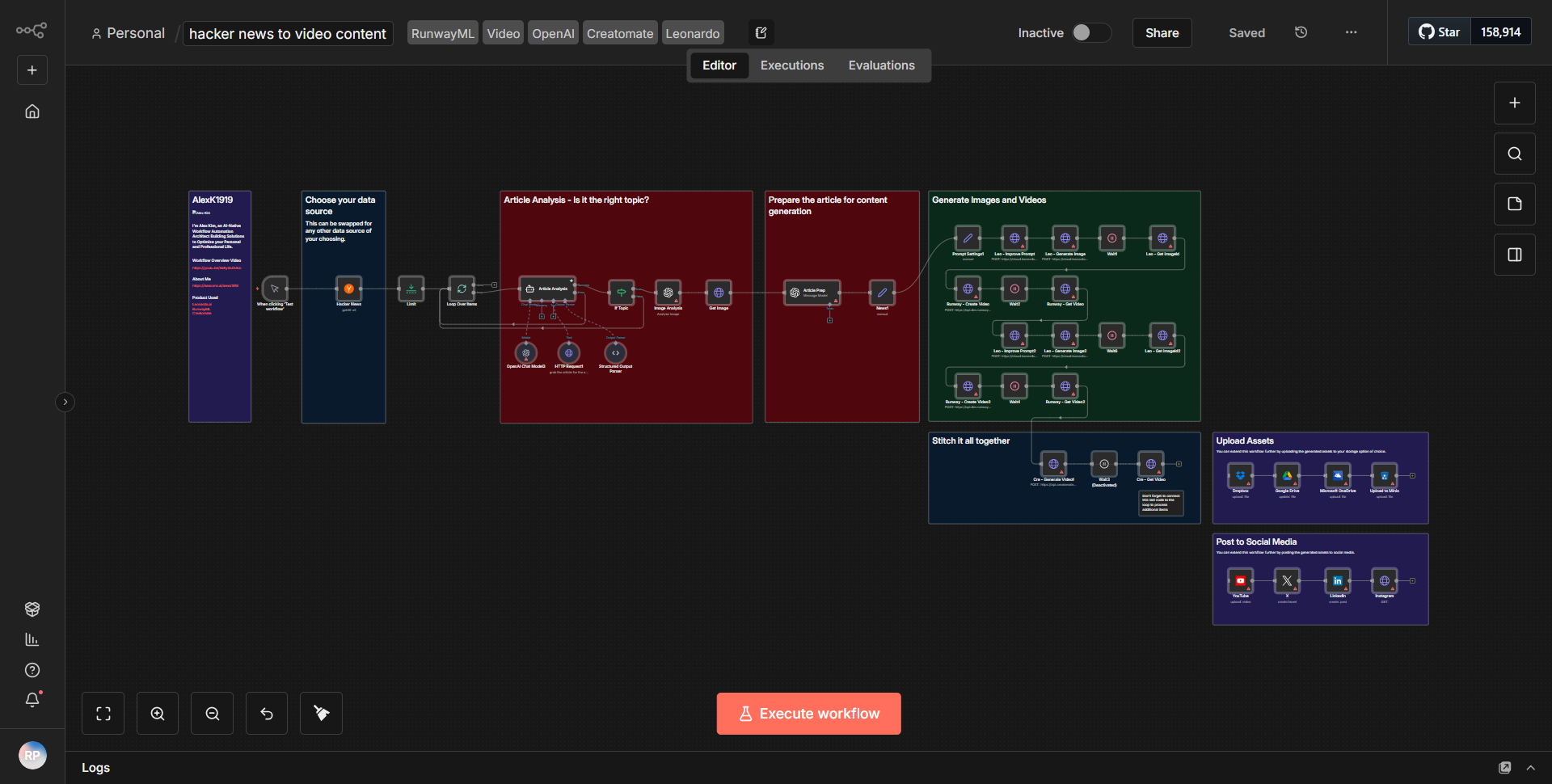Select the Article Analysis agent node
This screenshot has width=1552, height=784.
(x=547, y=289)
